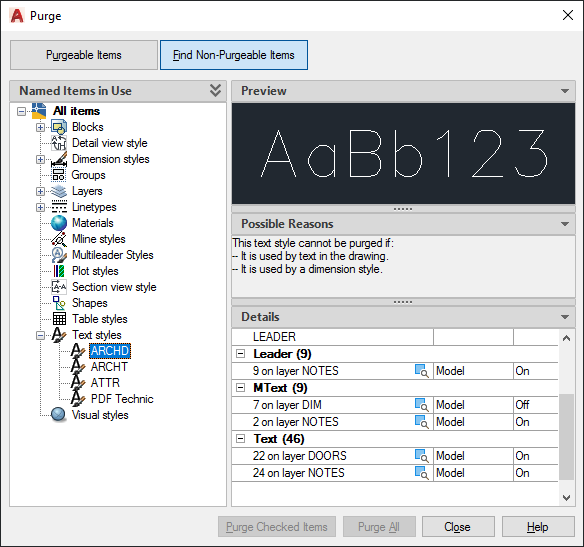584x547 pixels.
Task: Click the Details list scrollbar down arrow
Action: (566, 498)
